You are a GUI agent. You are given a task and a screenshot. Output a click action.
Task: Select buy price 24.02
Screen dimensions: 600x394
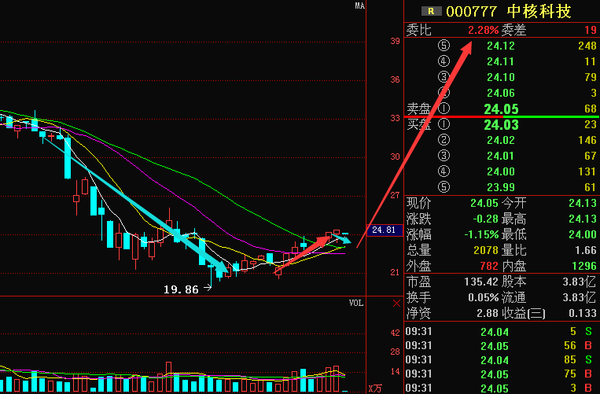[x=501, y=140]
